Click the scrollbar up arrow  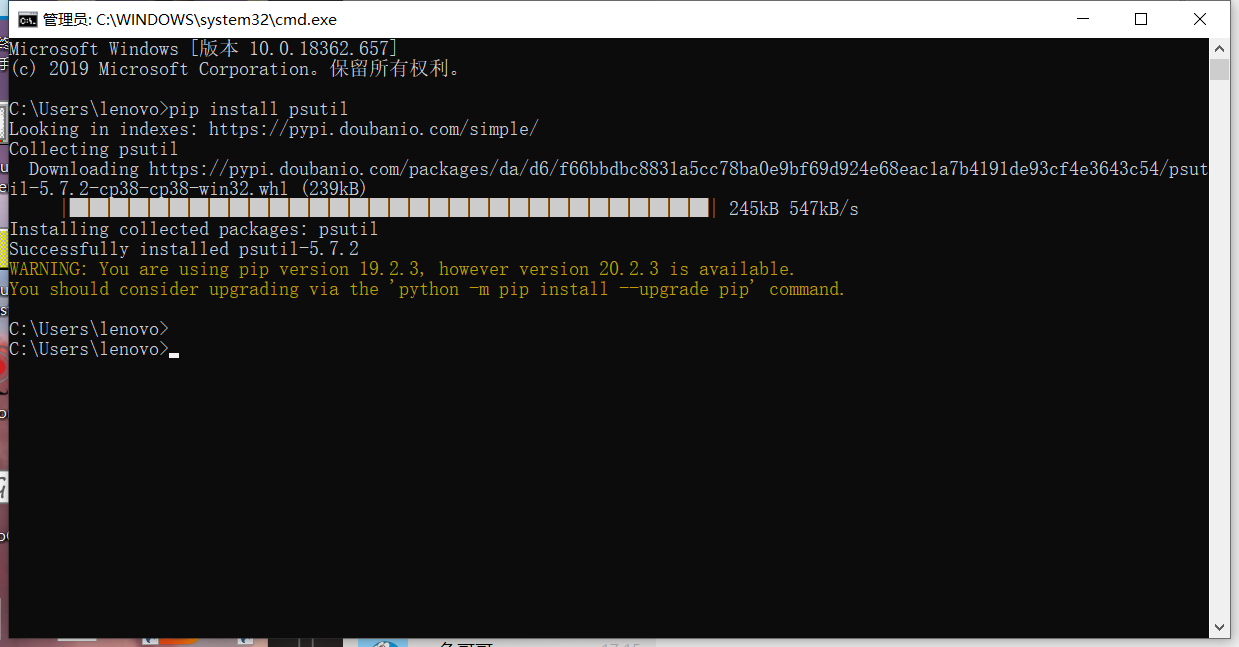click(x=1219, y=48)
